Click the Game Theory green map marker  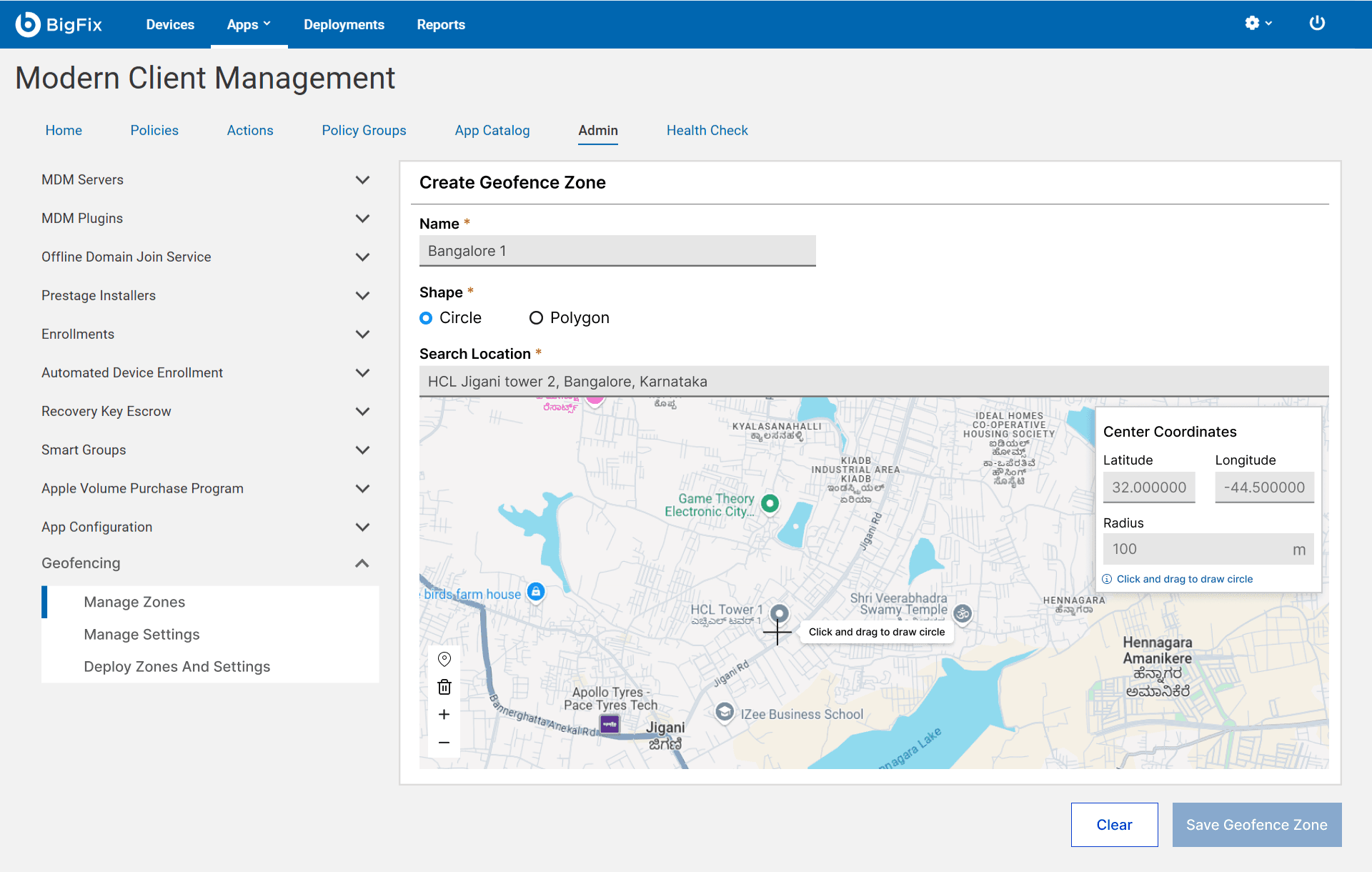tap(770, 503)
